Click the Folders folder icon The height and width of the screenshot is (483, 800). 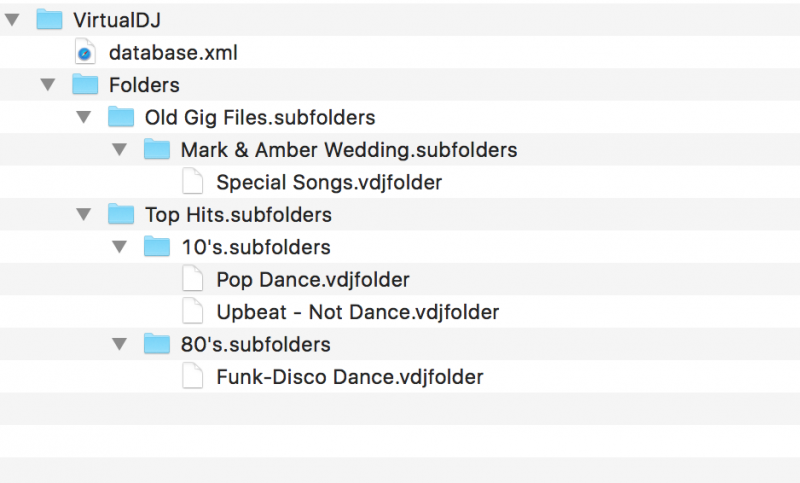click(85, 85)
